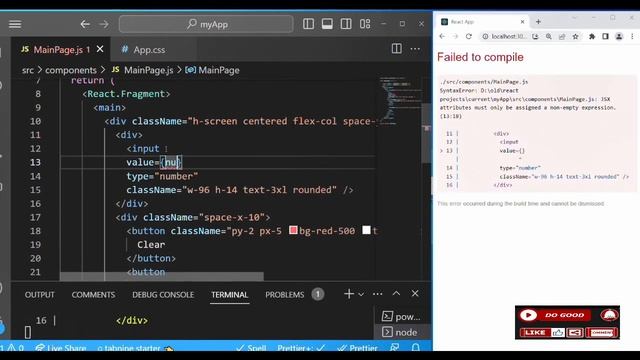Open Live Share from status bar
This screenshot has width=640, height=360.
pos(61,348)
